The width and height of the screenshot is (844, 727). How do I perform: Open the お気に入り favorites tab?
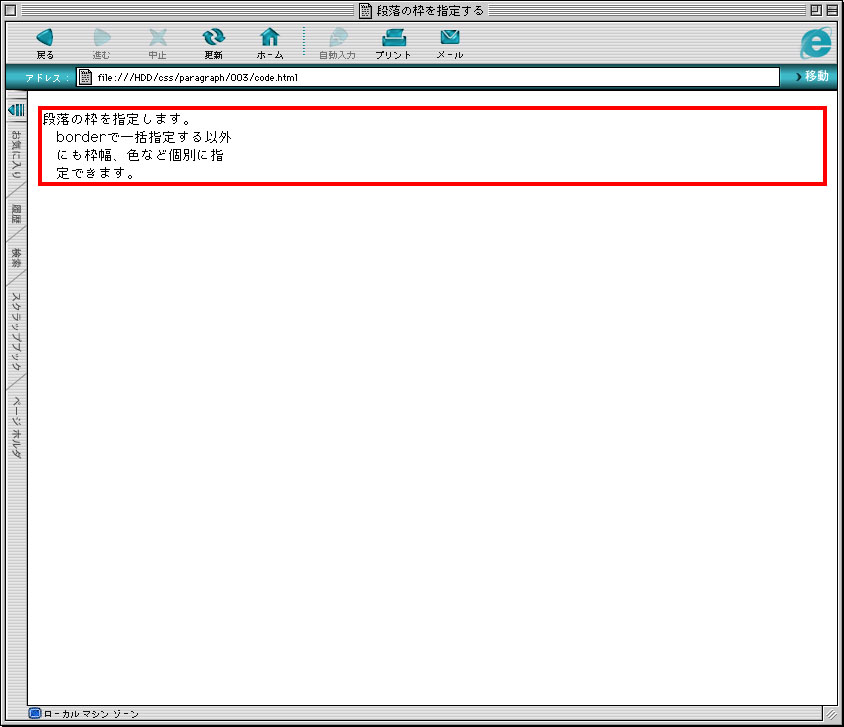[16, 154]
